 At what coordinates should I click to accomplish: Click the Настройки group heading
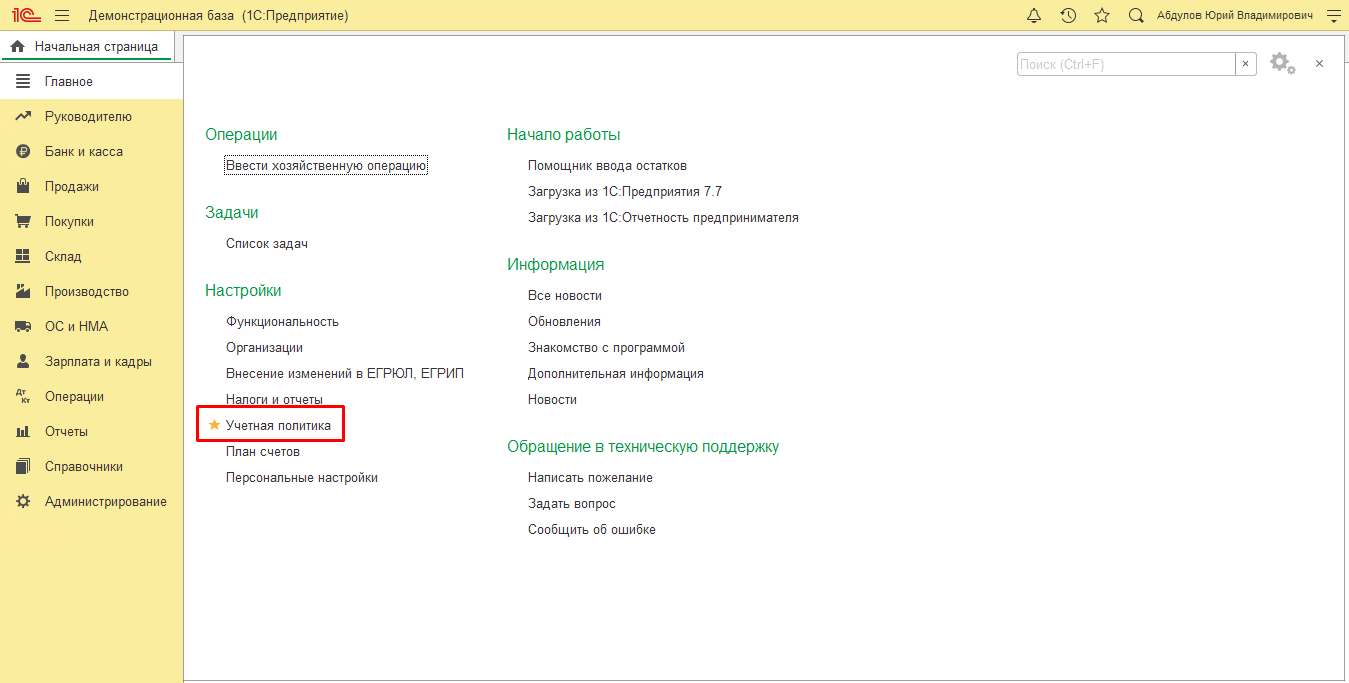[x=243, y=290]
